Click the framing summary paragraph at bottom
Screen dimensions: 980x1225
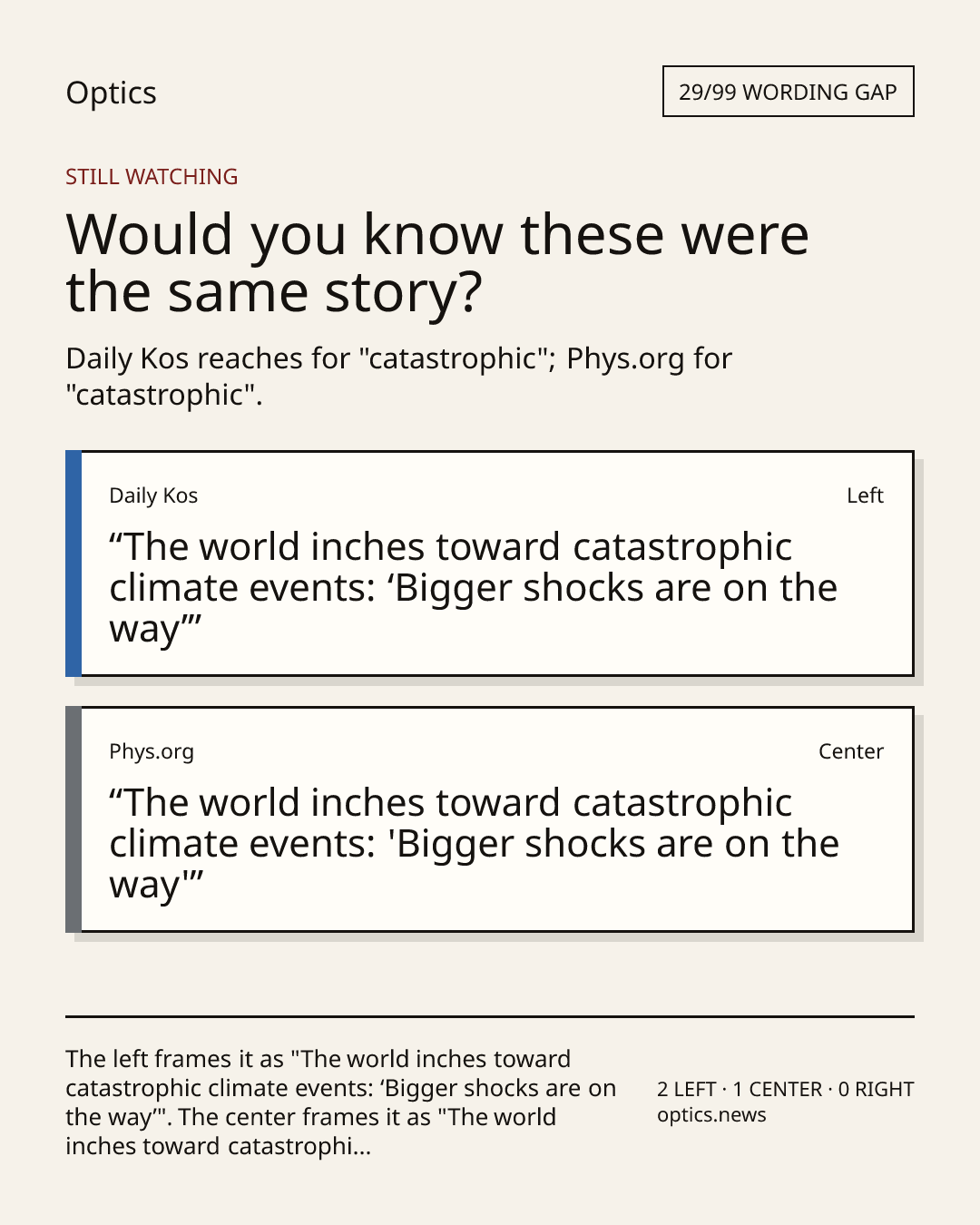pos(341,1102)
